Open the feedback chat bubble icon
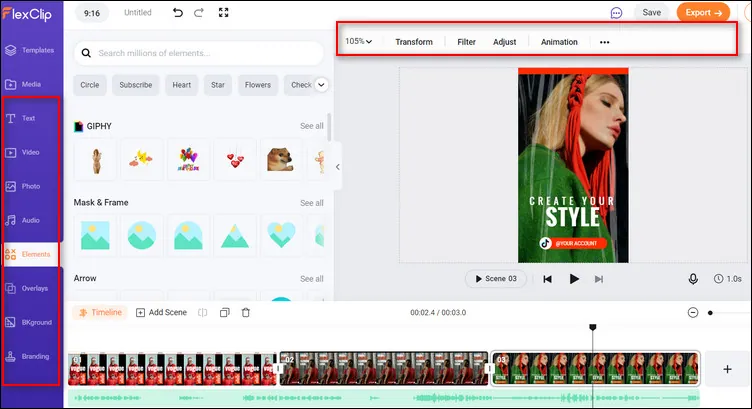This screenshot has width=752, height=409. [x=616, y=13]
